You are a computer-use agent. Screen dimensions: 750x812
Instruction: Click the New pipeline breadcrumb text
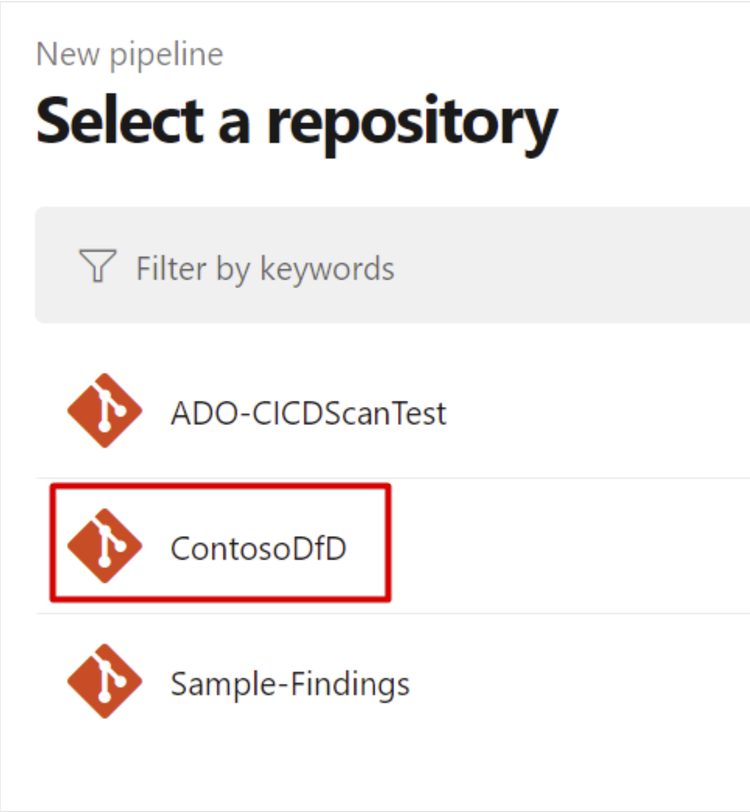(129, 54)
